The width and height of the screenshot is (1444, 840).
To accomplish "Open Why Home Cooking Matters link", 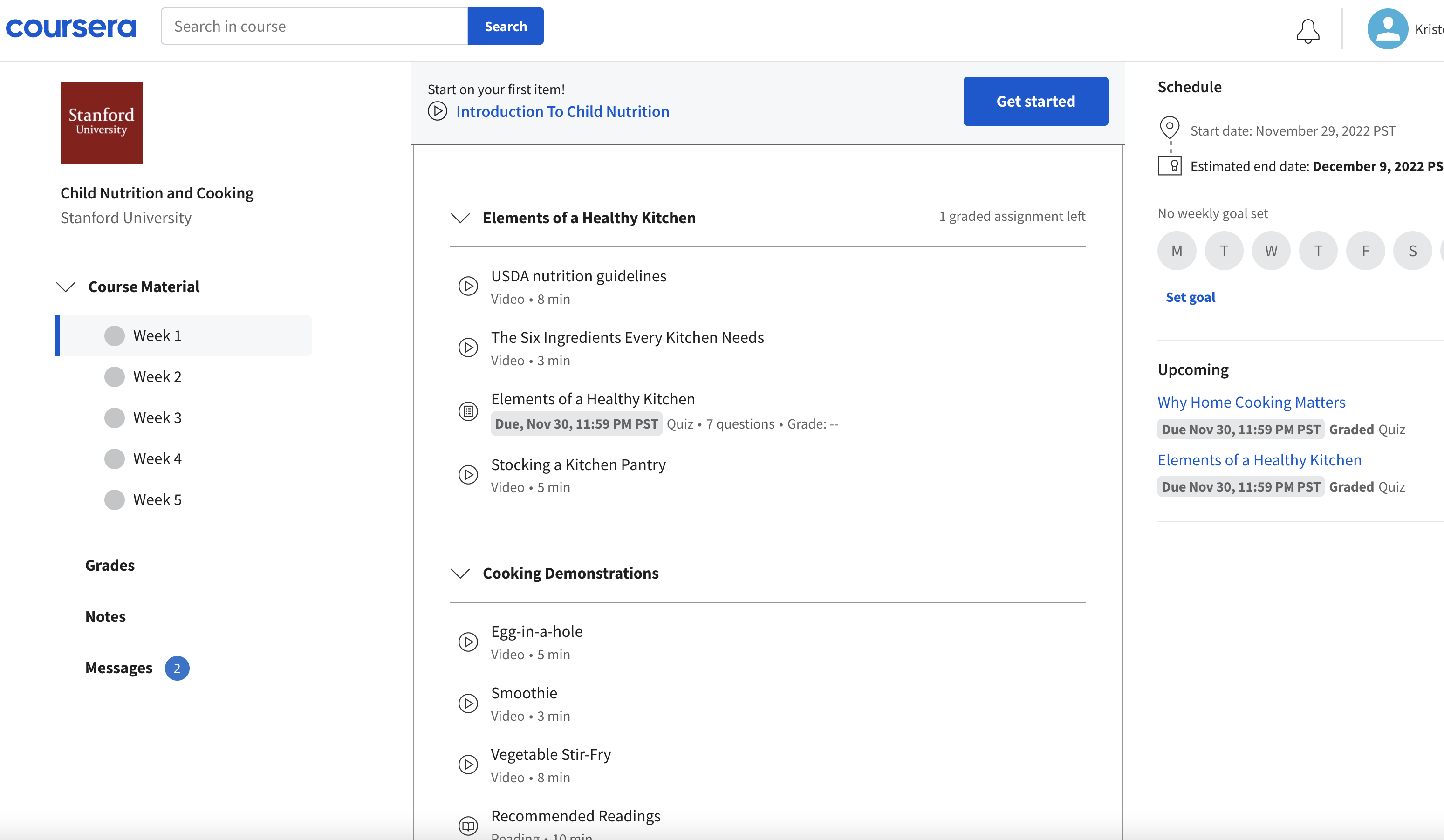I will tap(1251, 402).
